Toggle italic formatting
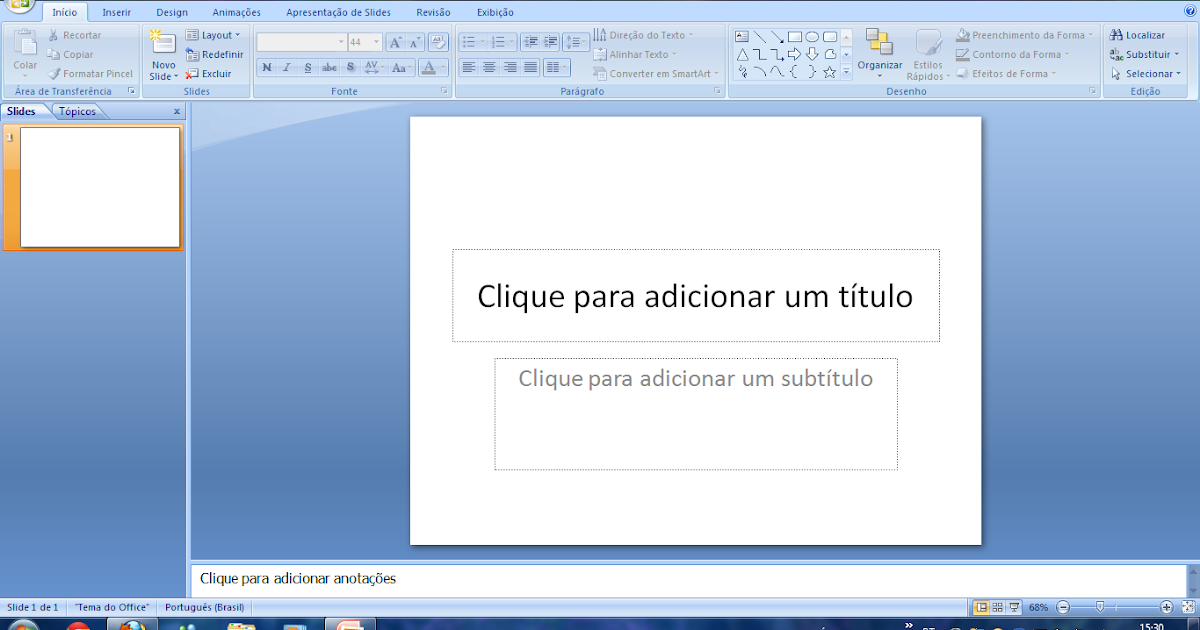The height and width of the screenshot is (630, 1200). click(287, 67)
